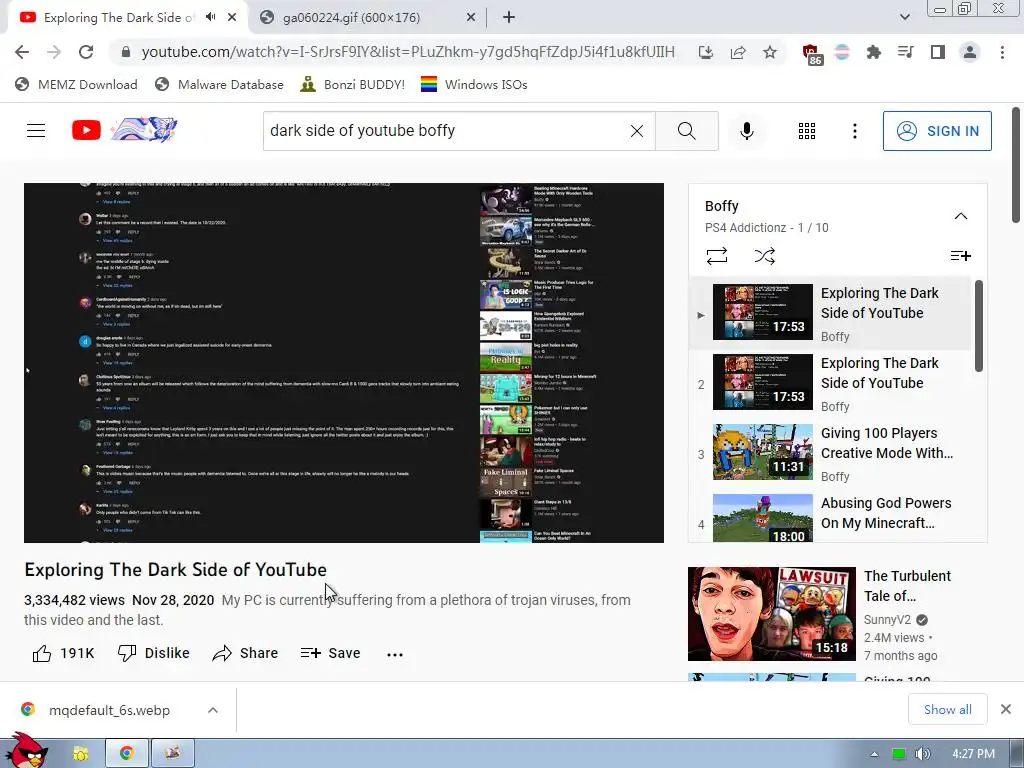Bookmark this page with the star icon

pos(770,52)
